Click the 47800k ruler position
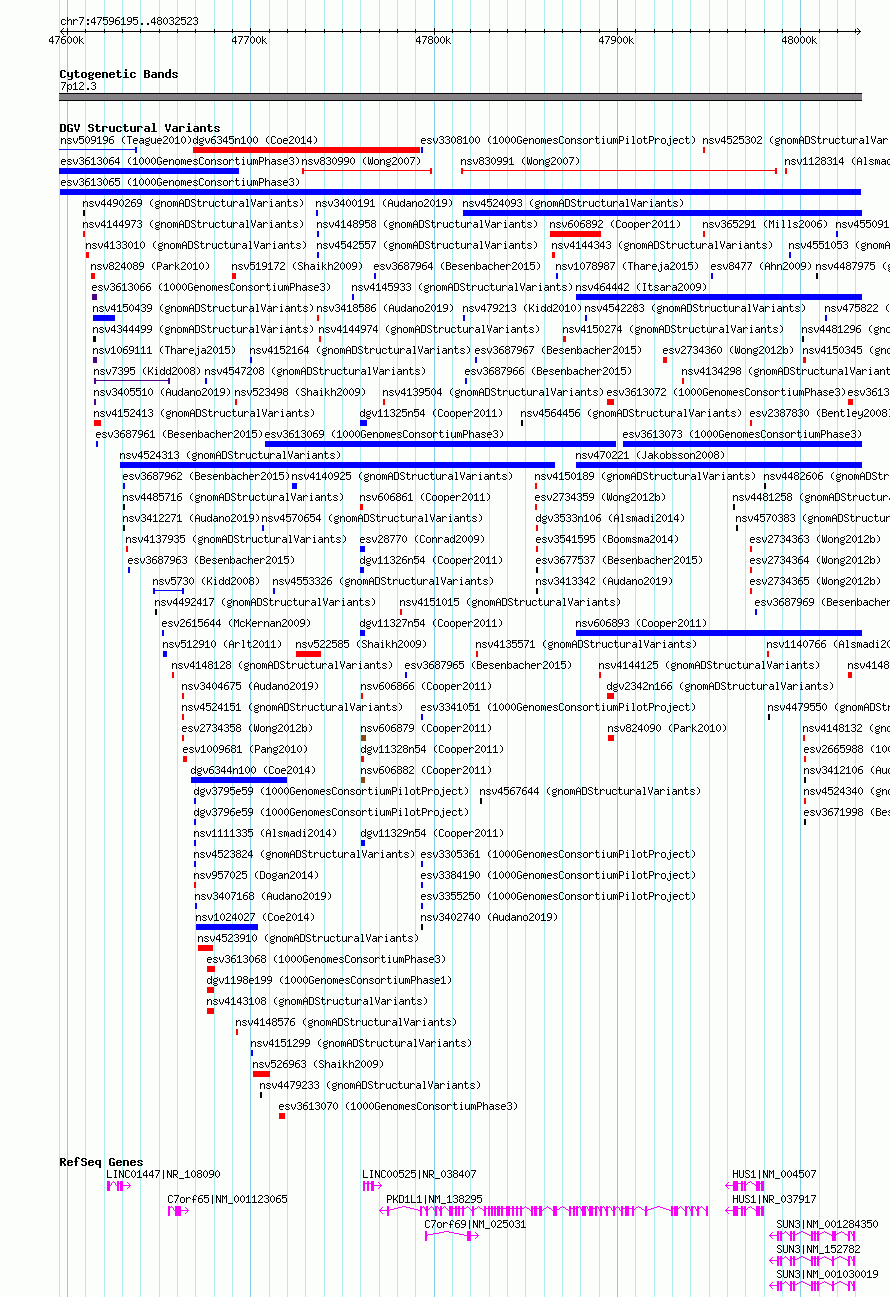Screen dimensions: 890x1297 [x=433, y=40]
